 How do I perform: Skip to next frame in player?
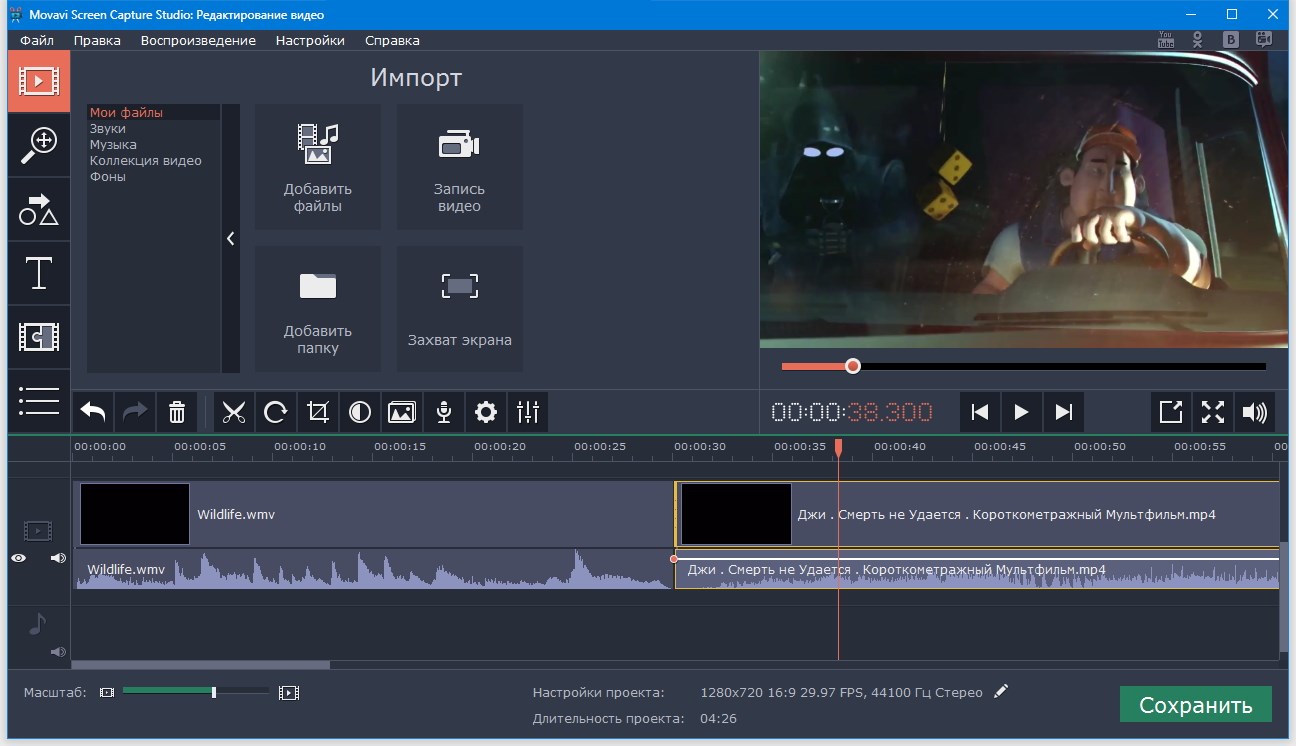(x=1064, y=411)
